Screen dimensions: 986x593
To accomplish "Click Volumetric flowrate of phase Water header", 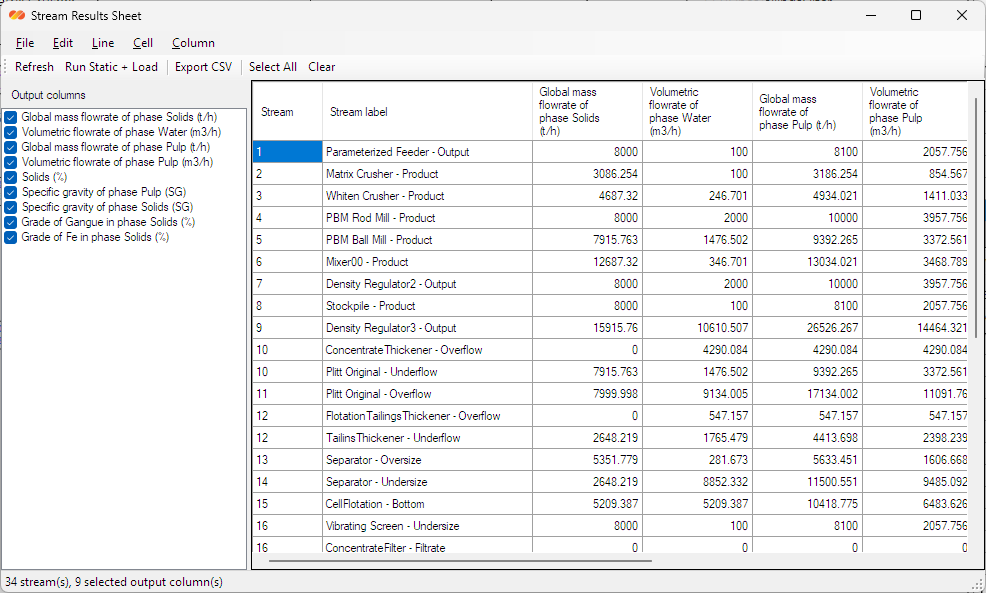I will (x=697, y=111).
